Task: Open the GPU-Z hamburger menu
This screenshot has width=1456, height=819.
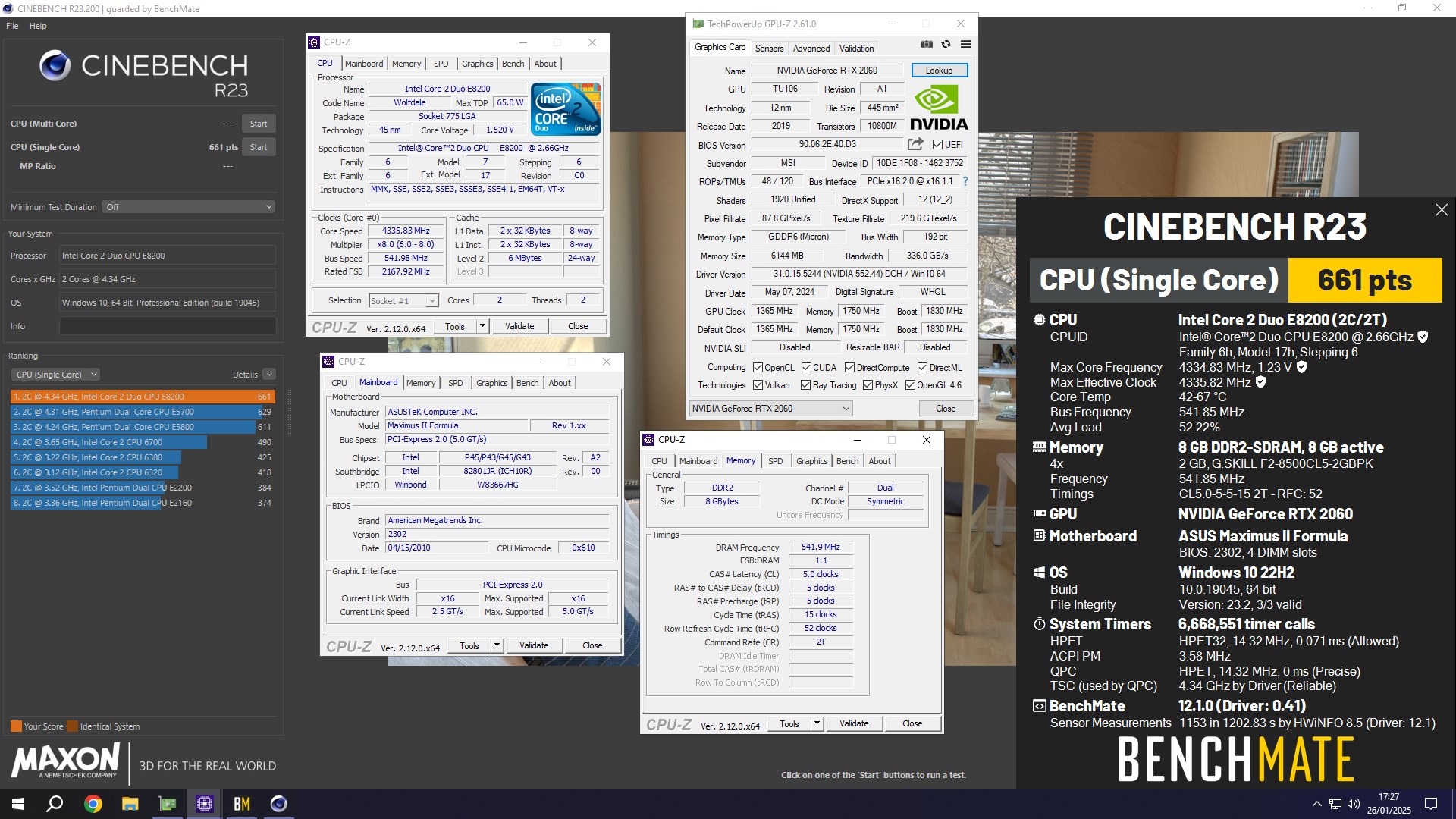Action: click(x=965, y=45)
